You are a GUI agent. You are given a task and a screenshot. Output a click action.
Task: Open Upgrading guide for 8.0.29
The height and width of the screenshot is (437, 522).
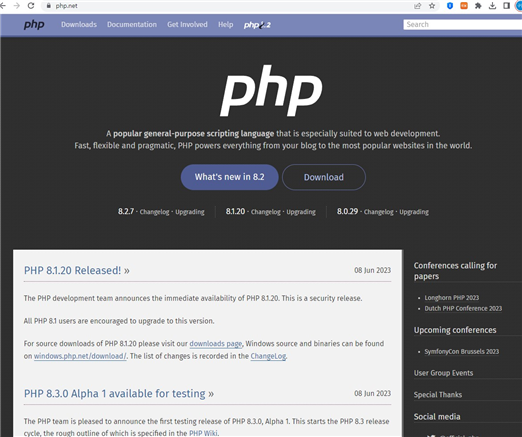[x=414, y=212]
